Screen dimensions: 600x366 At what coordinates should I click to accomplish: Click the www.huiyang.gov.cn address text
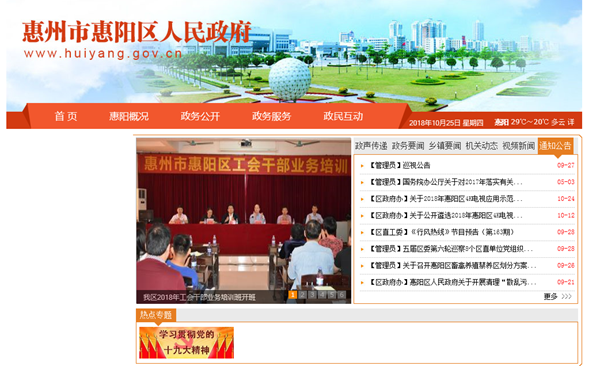click(103, 54)
